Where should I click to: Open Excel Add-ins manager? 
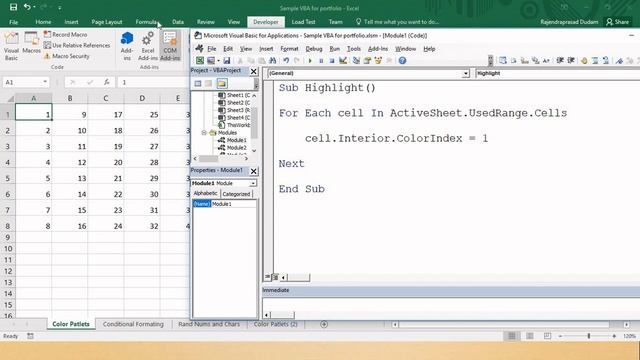147,46
